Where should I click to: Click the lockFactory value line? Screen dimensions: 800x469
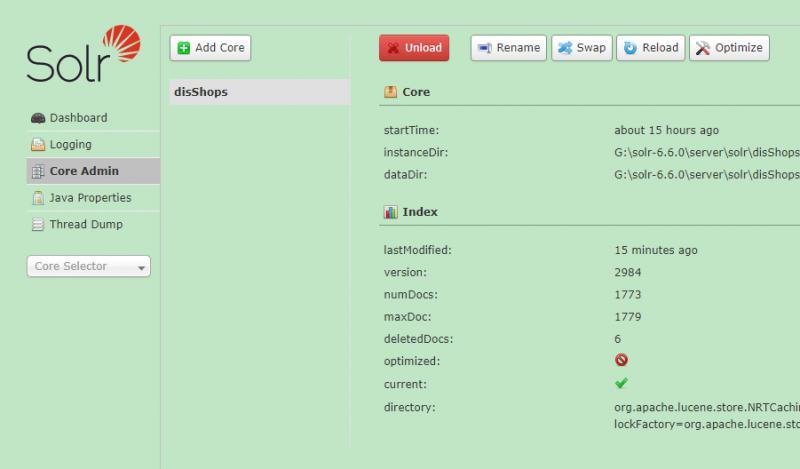point(707,424)
